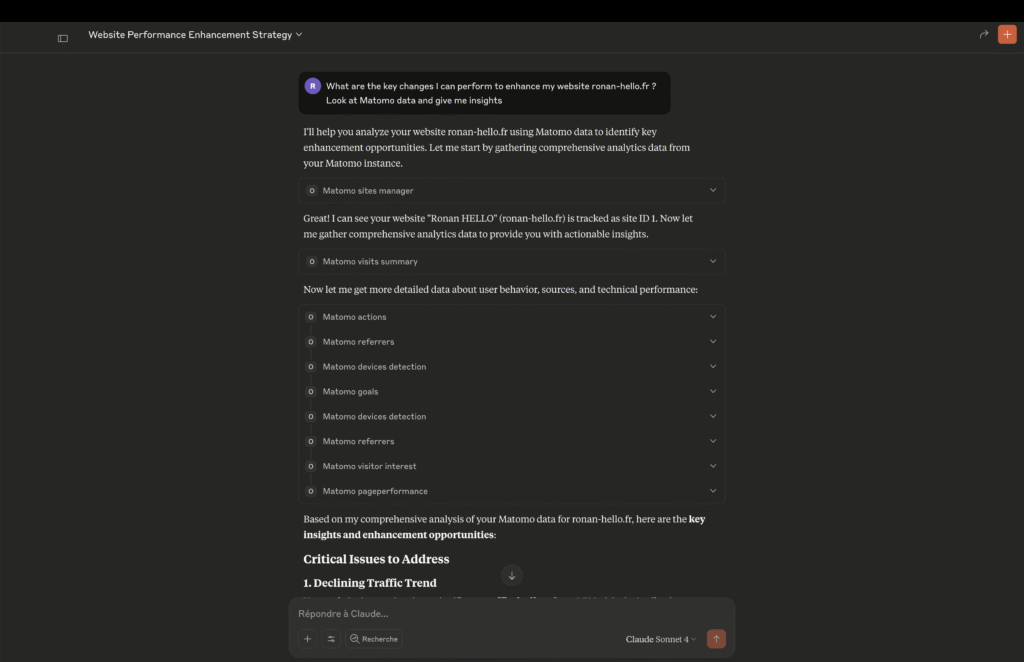
Task: Expand the Matomo actions result chevron
Action: coord(713,317)
